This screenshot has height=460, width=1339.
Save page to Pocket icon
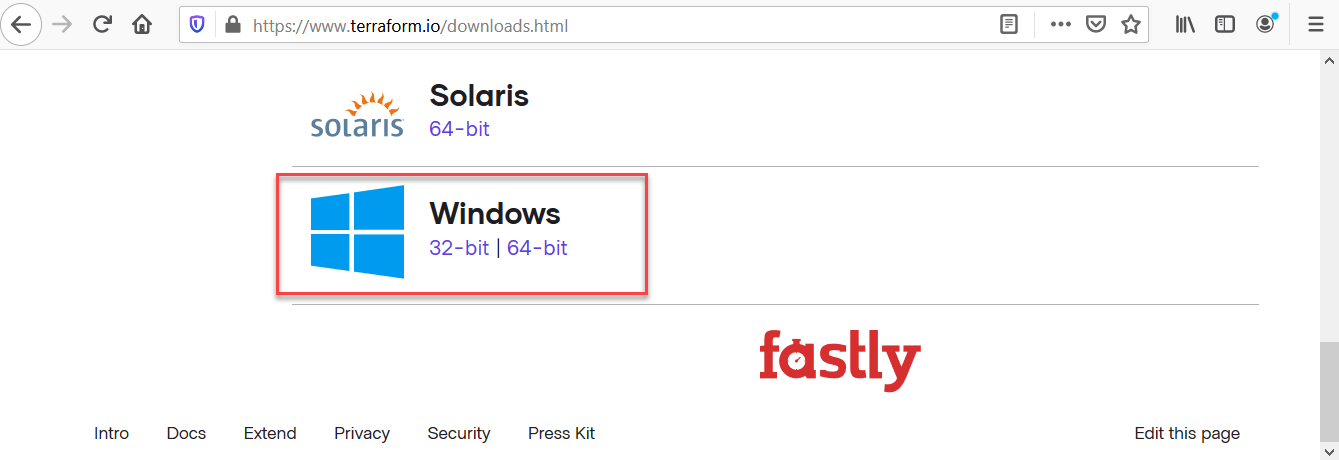coord(1096,25)
